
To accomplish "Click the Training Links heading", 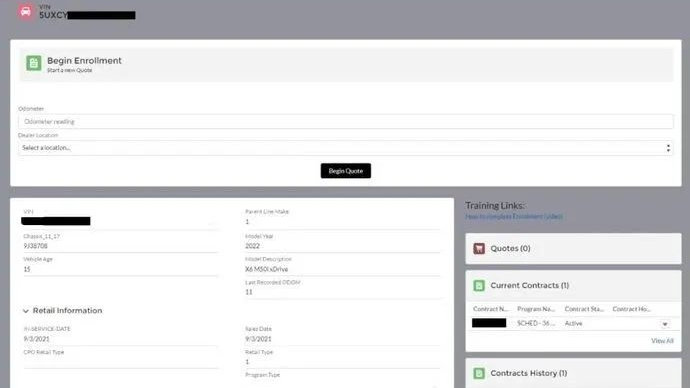I will (495, 205).
